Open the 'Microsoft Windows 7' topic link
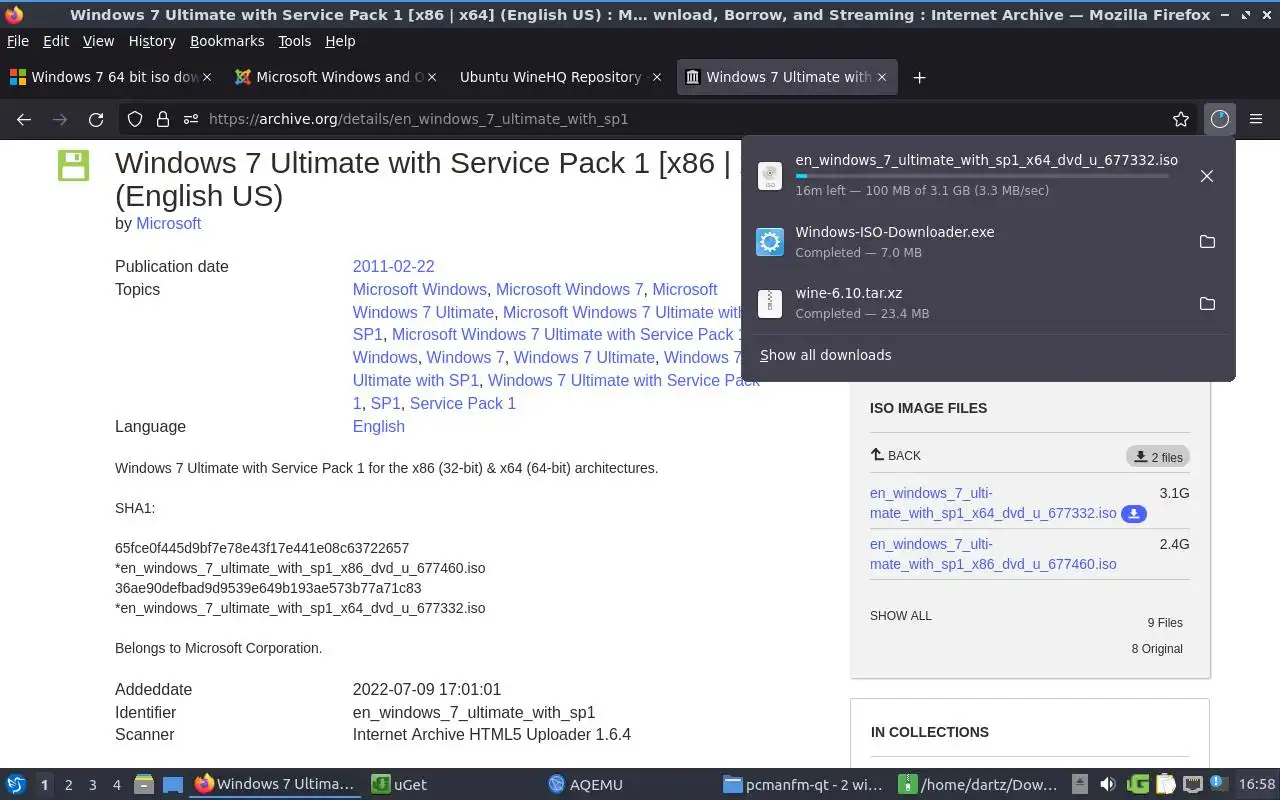This screenshot has width=1280, height=800. tap(570, 289)
